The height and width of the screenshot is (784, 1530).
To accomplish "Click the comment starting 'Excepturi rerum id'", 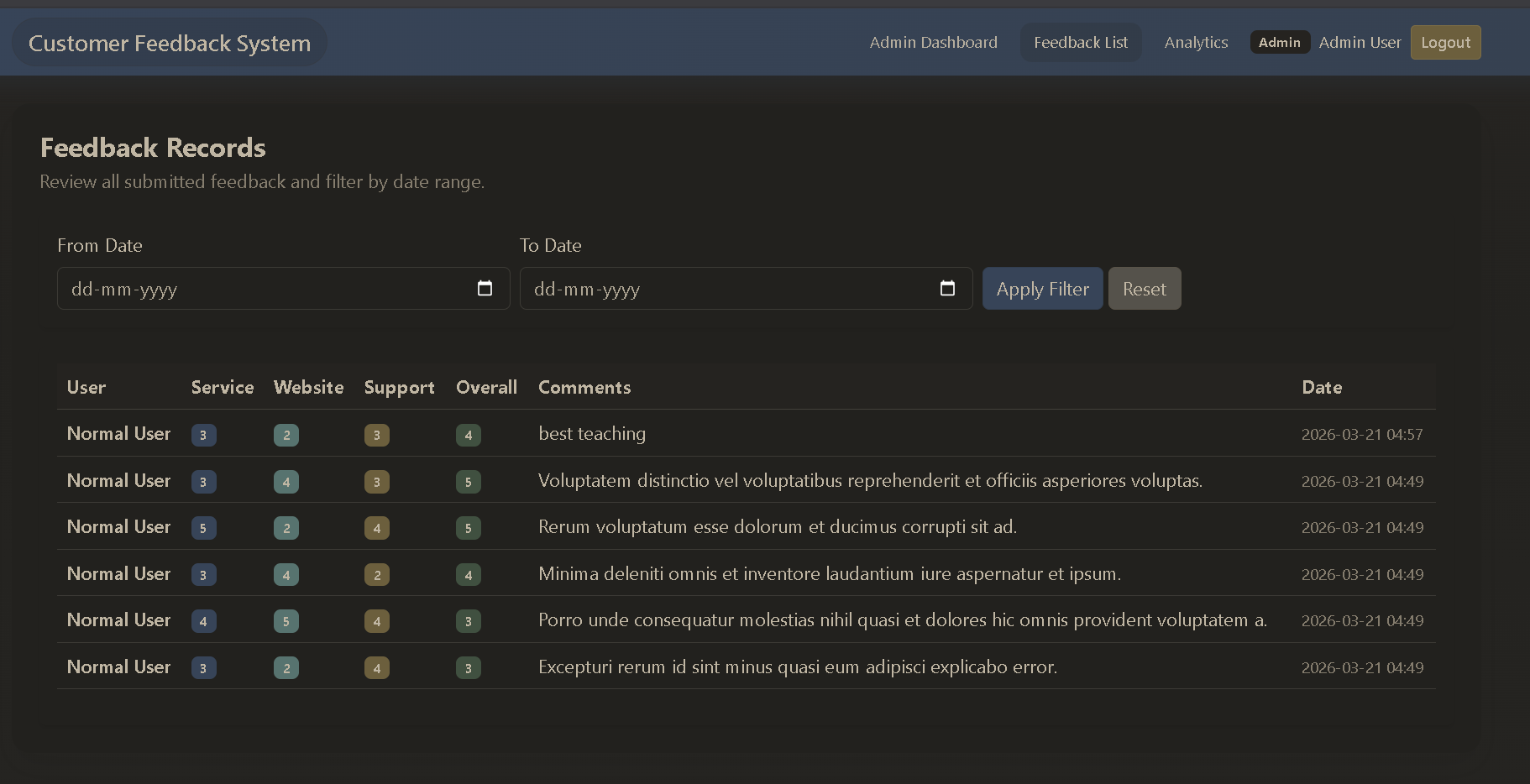I will click(x=798, y=666).
